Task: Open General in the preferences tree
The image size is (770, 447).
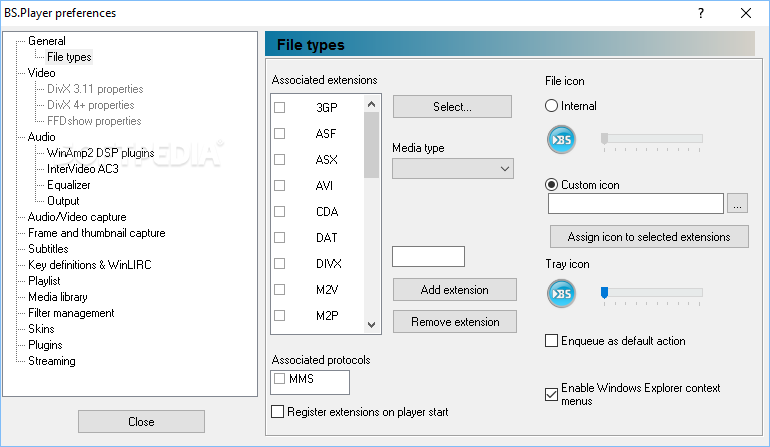Action: pyautogui.click(x=47, y=41)
